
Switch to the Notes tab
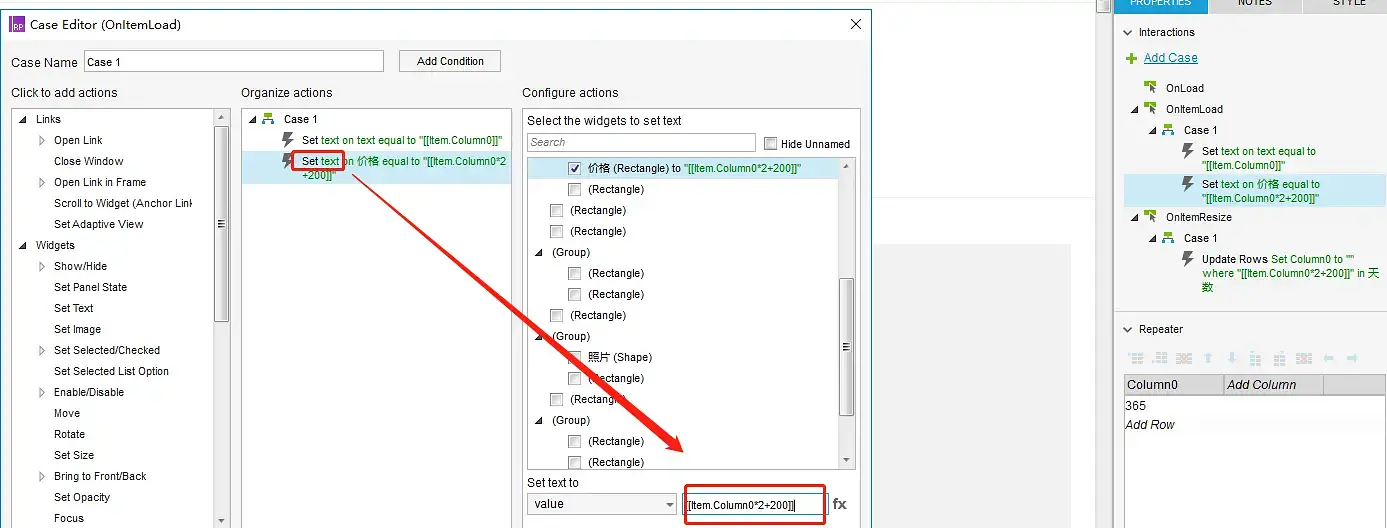click(x=1254, y=4)
